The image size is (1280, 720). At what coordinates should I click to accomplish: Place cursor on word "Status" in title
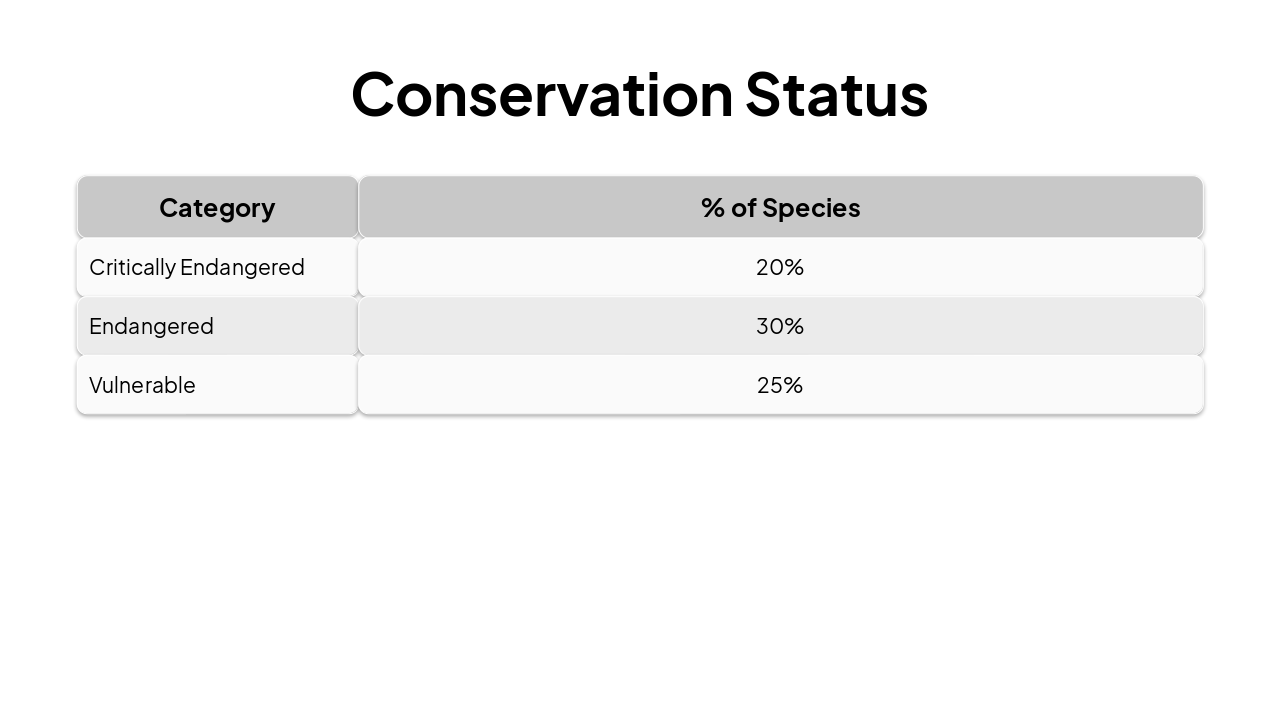(x=836, y=94)
